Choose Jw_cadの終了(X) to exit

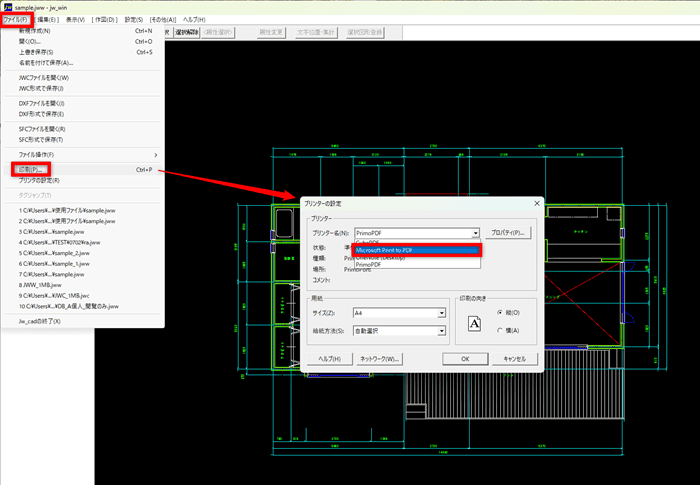83,321
